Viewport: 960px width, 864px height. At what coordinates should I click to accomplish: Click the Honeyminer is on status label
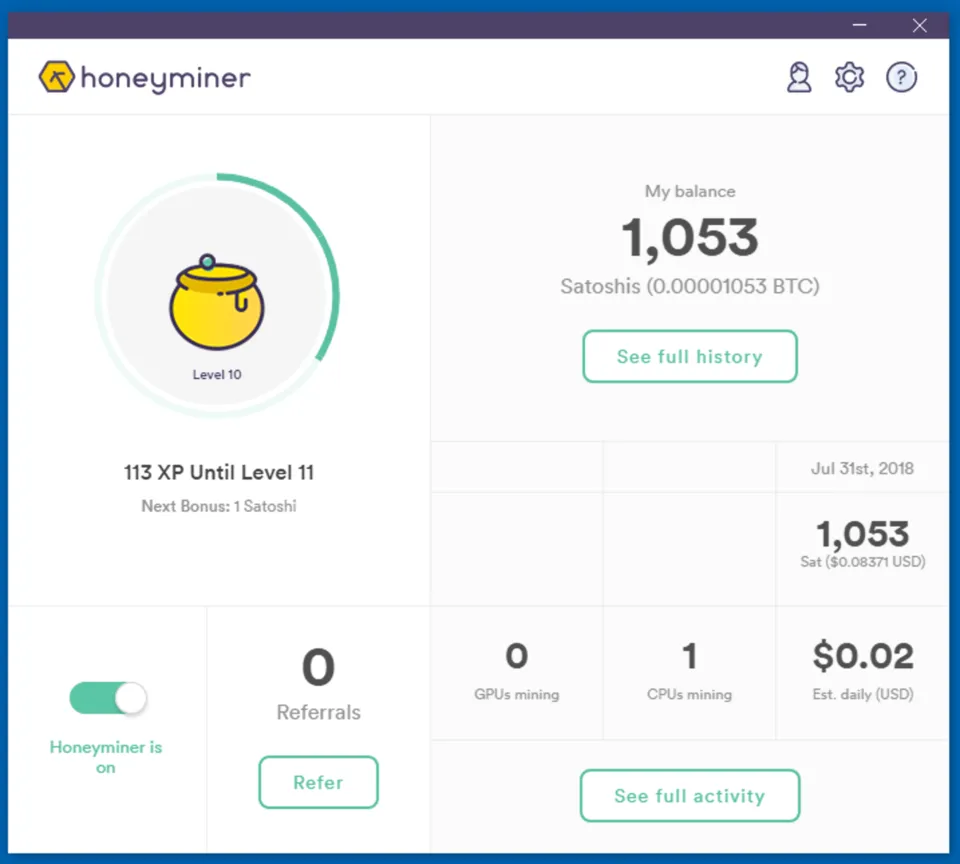click(106, 757)
